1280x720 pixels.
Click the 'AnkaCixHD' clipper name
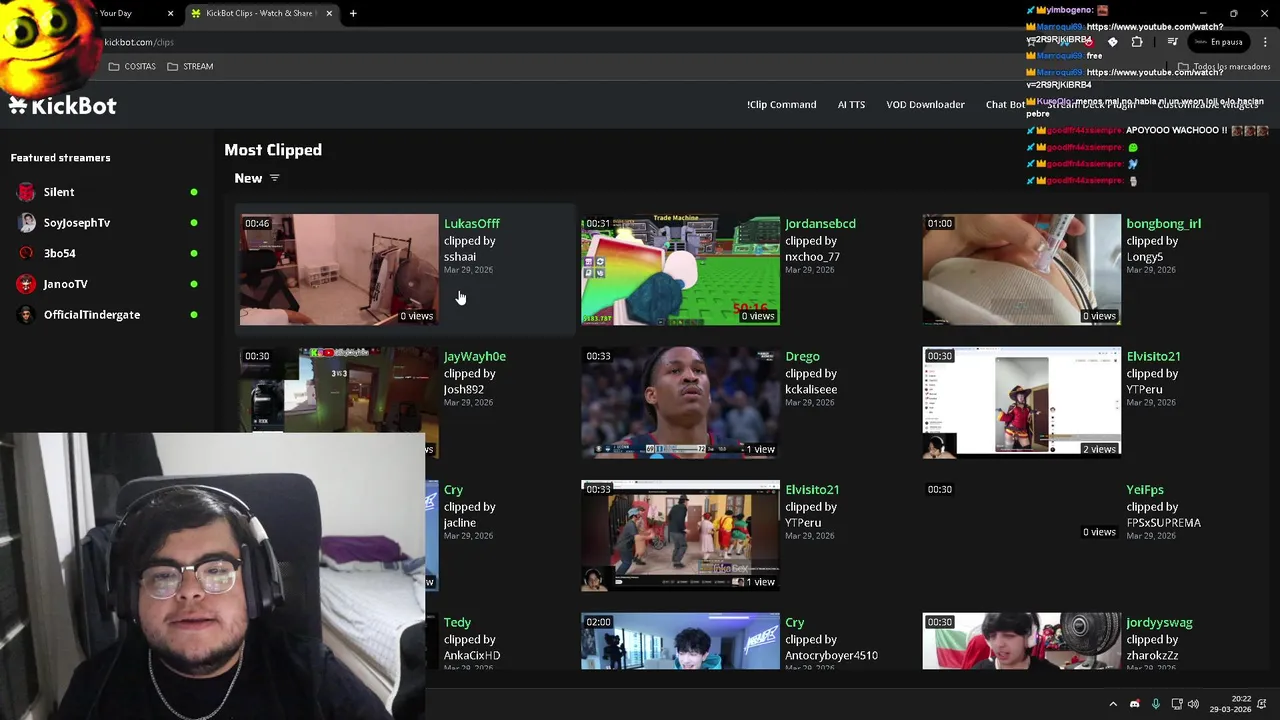[472, 656]
